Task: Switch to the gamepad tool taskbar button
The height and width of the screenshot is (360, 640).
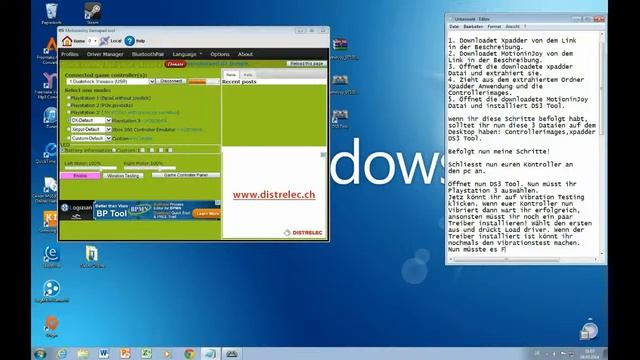Action: click(231, 353)
